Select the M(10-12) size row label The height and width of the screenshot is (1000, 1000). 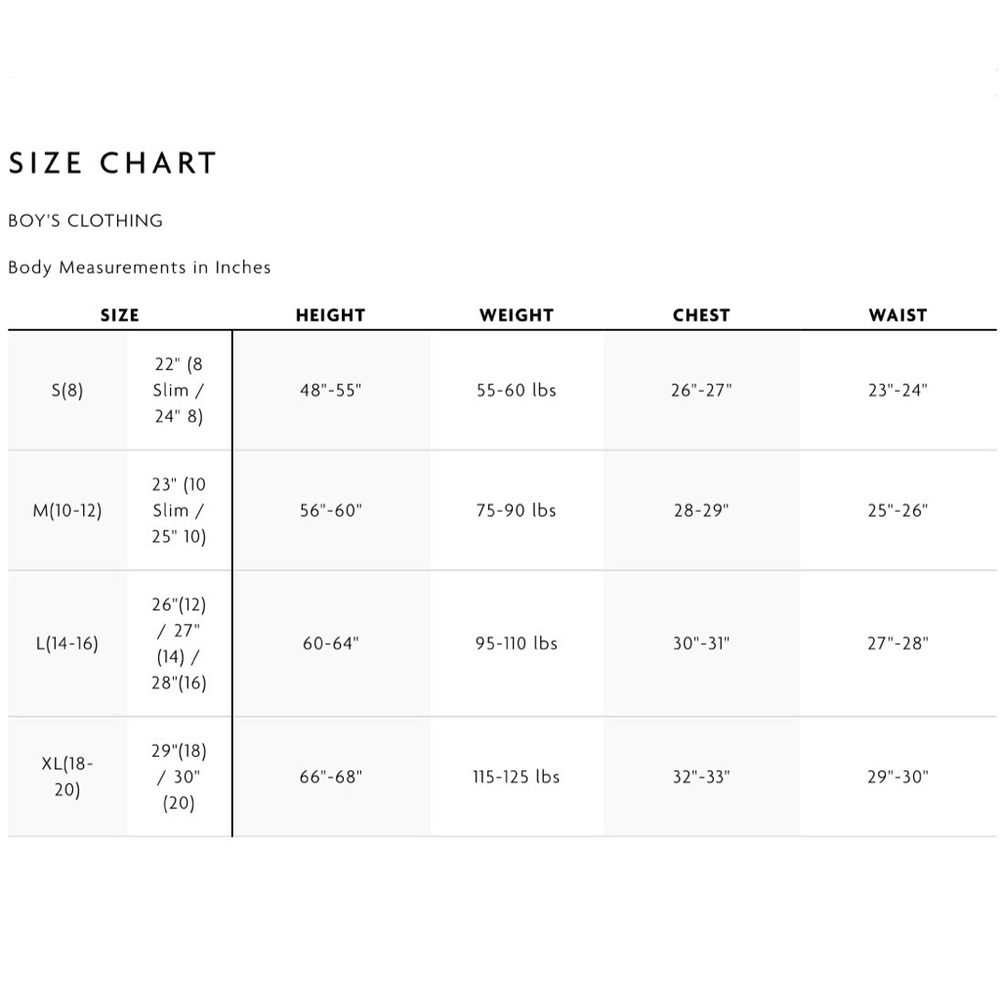click(68, 510)
